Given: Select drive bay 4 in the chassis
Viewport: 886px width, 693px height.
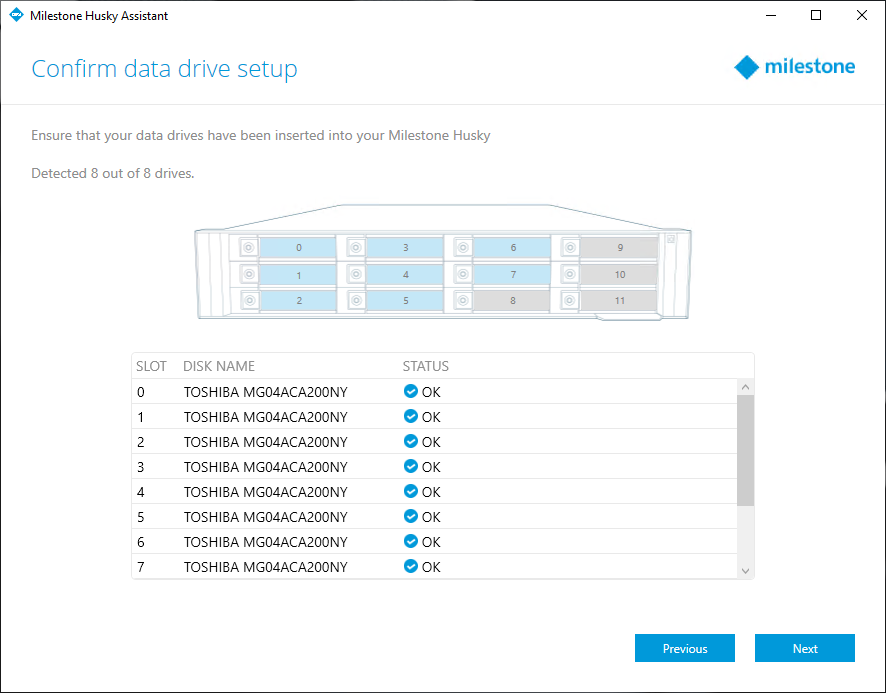Looking at the screenshot, I should (x=405, y=274).
